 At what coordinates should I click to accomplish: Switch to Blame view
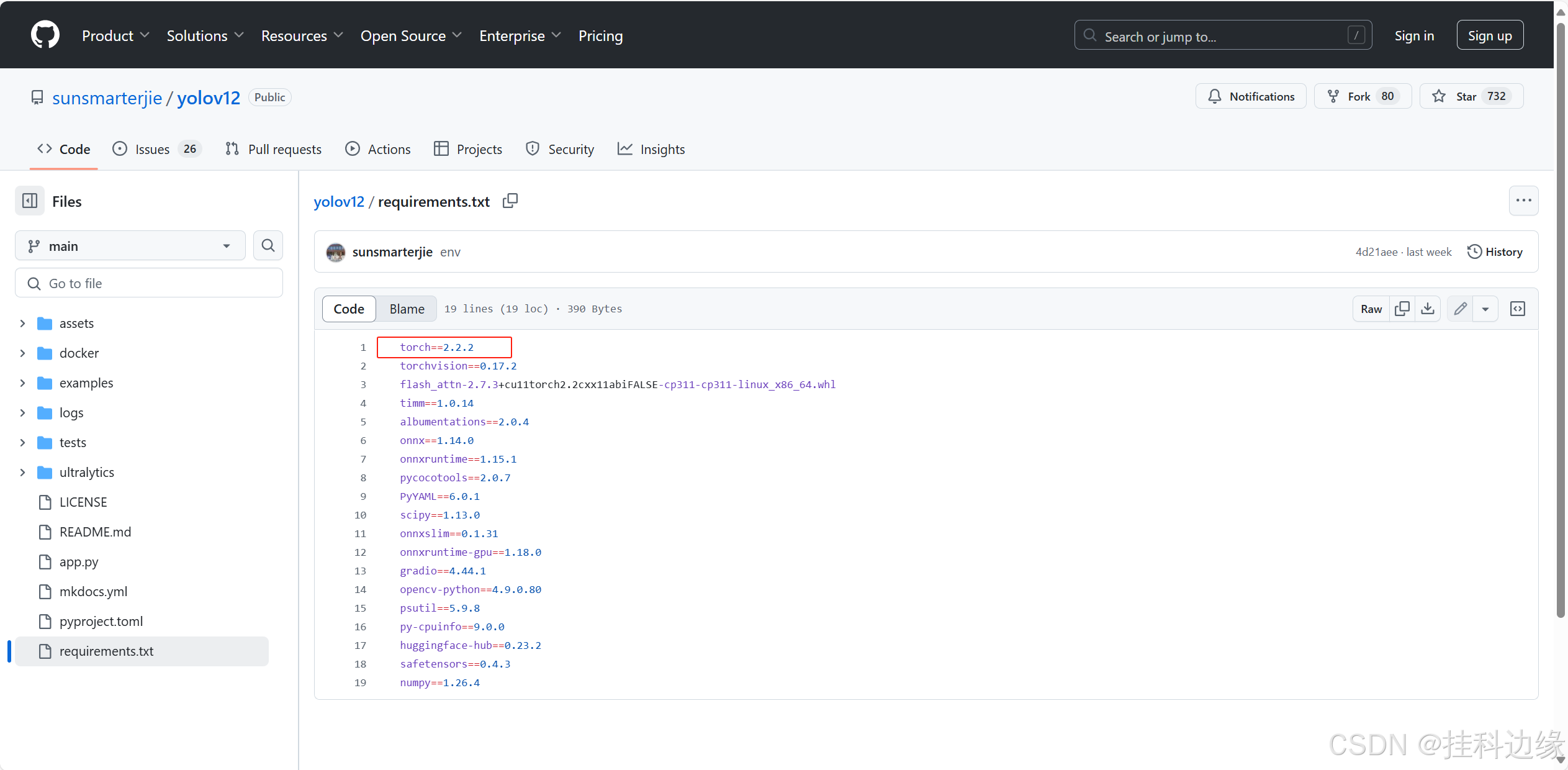click(407, 309)
